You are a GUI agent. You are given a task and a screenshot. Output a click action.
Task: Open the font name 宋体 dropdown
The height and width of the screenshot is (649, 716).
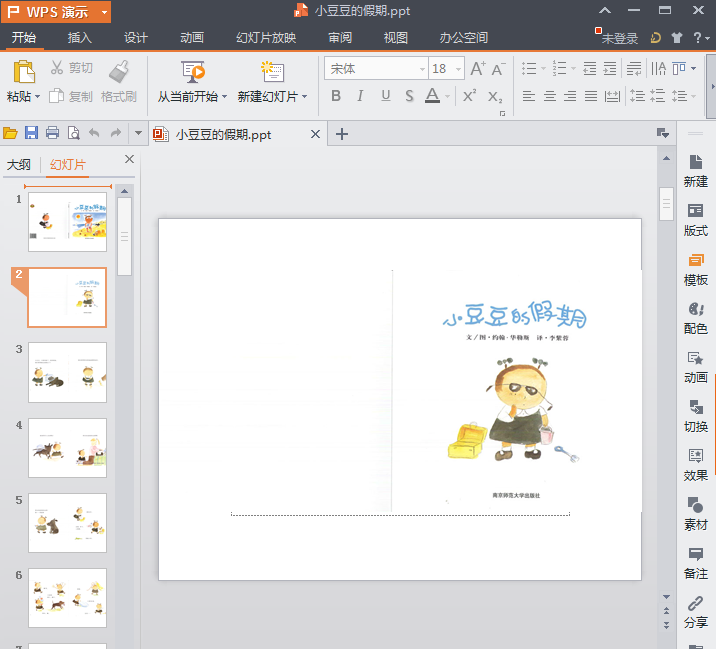[x=422, y=69]
